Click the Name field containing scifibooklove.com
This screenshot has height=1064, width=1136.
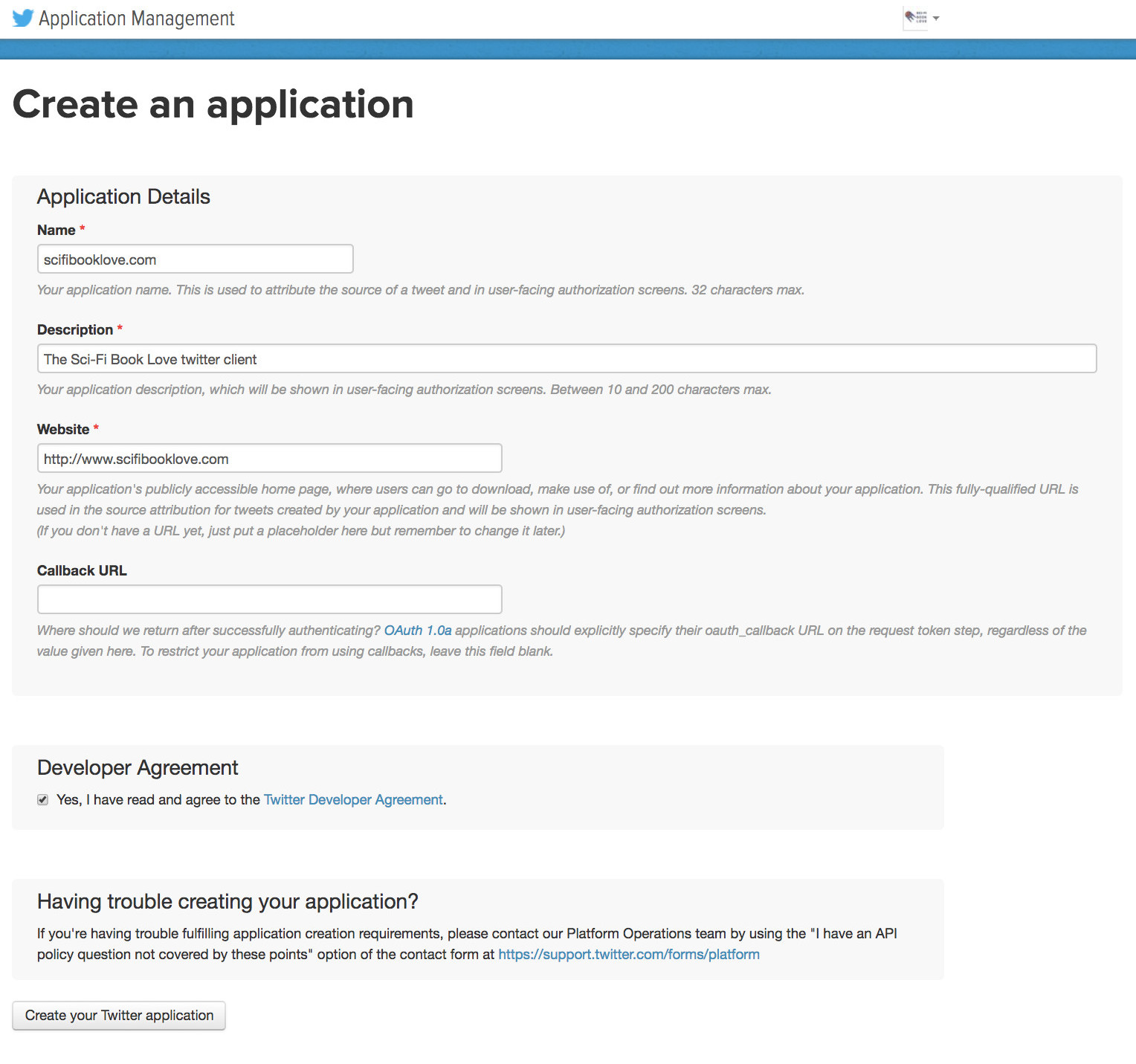click(196, 259)
